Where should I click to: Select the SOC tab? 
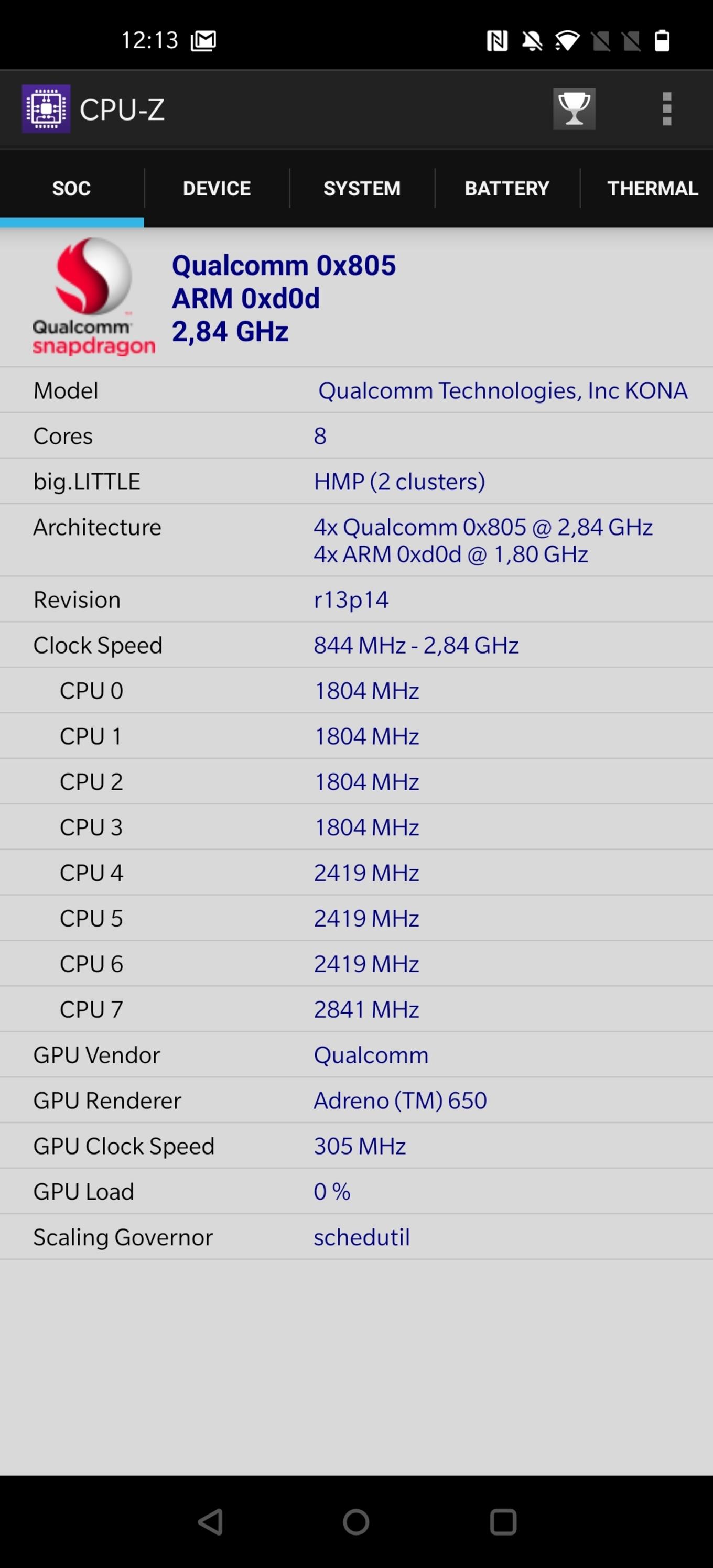[x=71, y=189]
